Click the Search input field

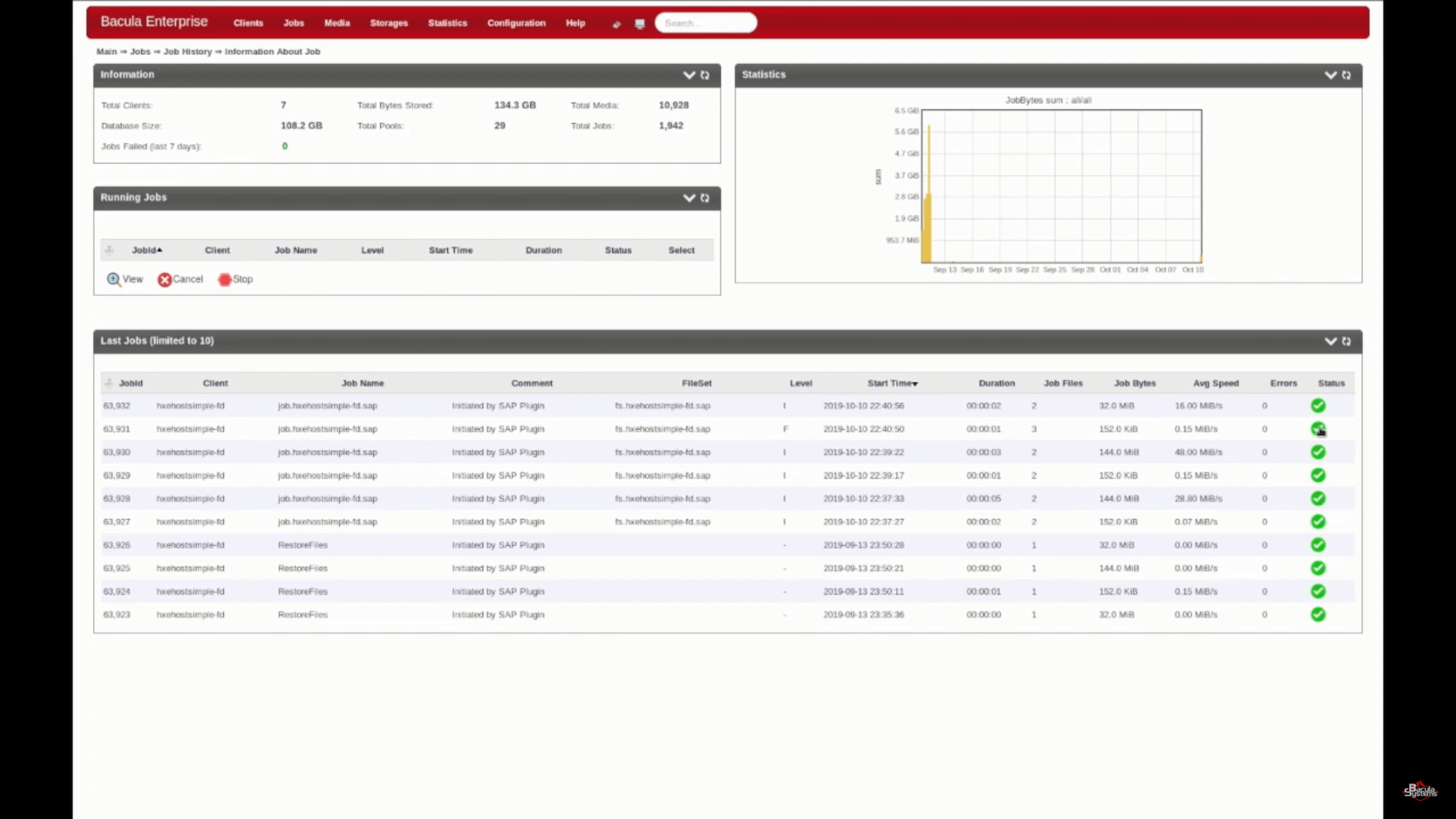click(x=705, y=24)
